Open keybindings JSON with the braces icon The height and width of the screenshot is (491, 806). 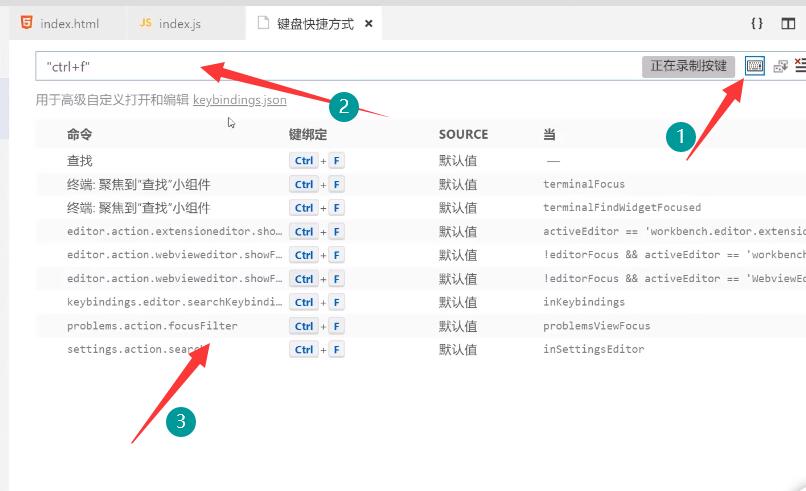coord(757,24)
